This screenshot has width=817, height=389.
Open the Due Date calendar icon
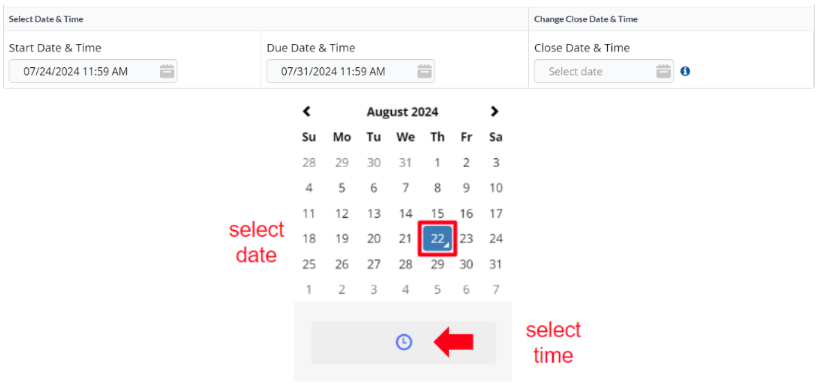point(425,71)
